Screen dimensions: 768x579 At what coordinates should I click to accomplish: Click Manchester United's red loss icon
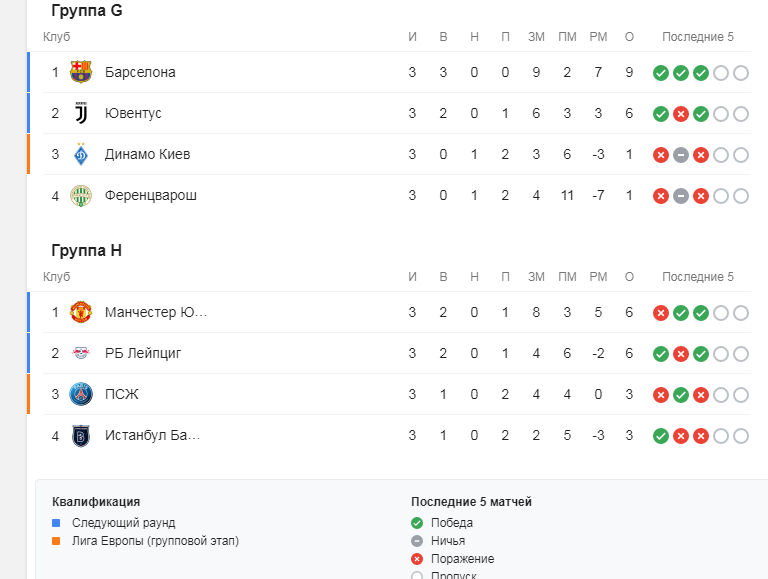[x=661, y=313]
